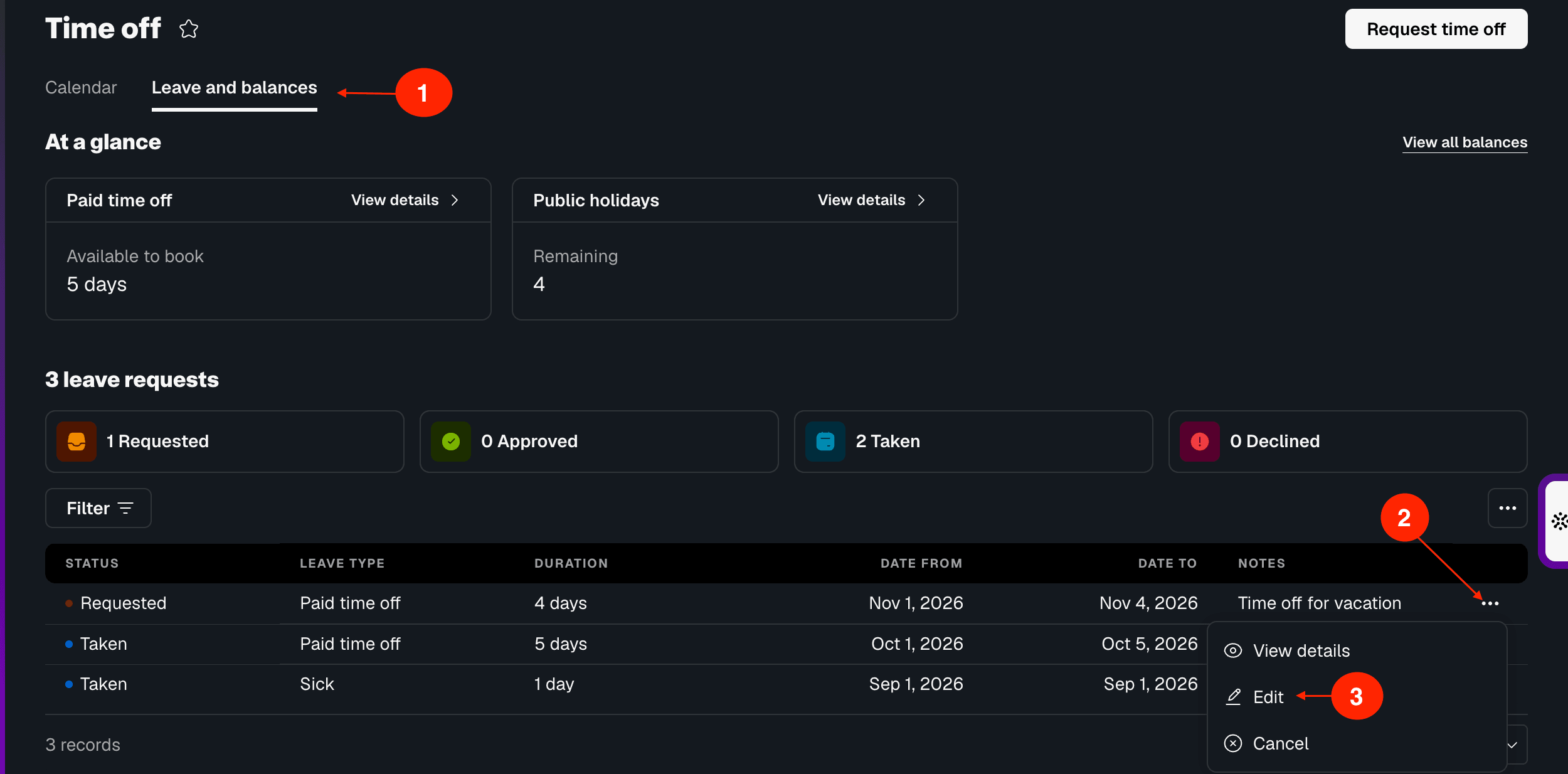
Task: Click the Nov 4, 2026 date cell
Action: pyautogui.click(x=1148, y=603)
